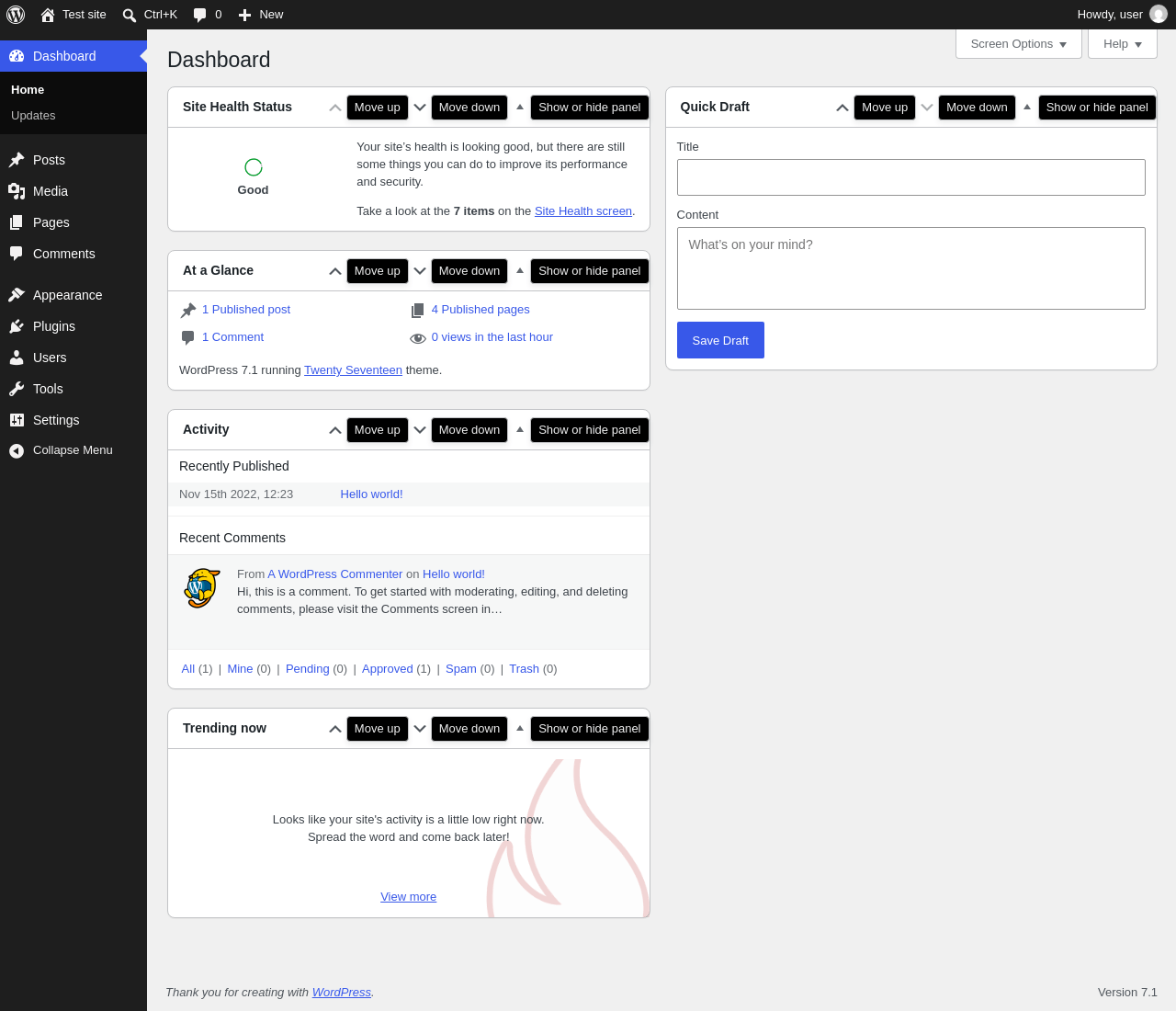1176x1011 pixels.
Task: Open the Ctrl+K search command palette
Action: pos(149,15)
